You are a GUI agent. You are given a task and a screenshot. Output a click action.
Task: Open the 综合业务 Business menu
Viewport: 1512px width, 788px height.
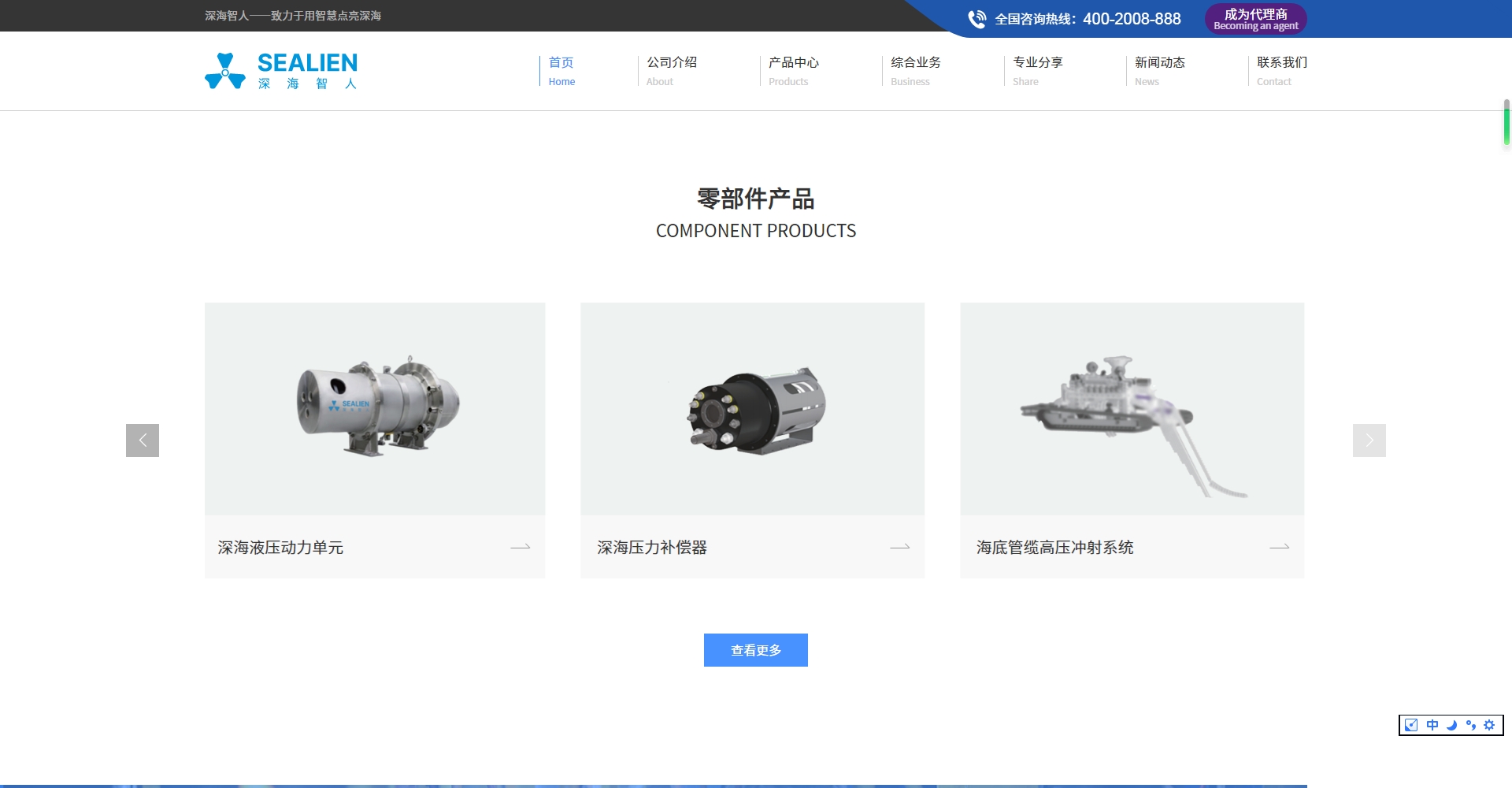tap(916, 70)
